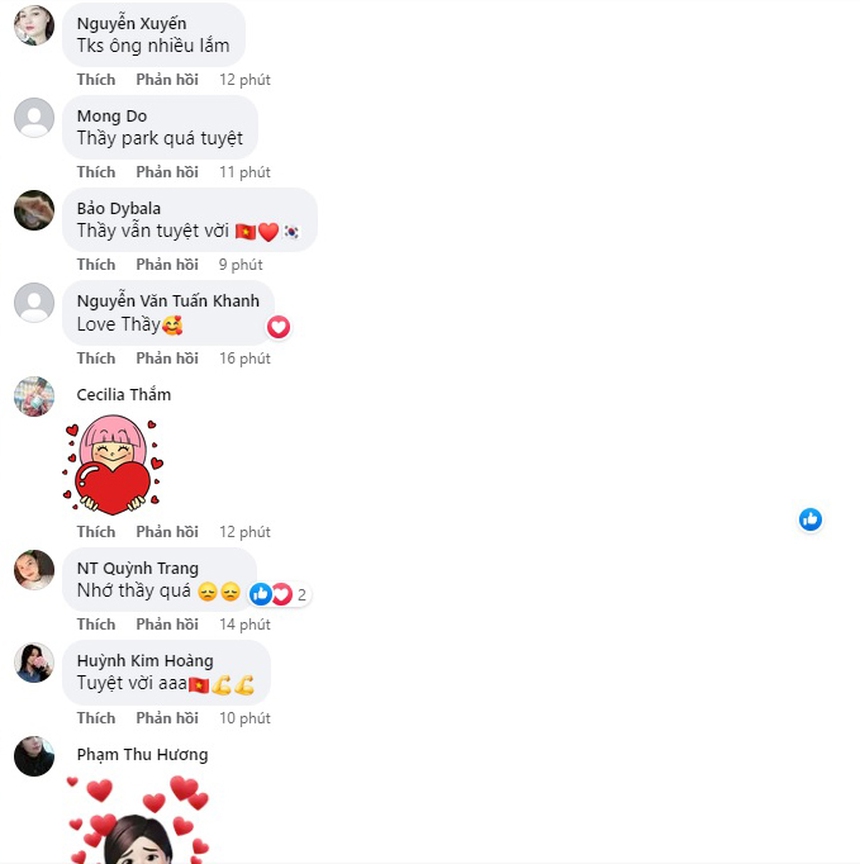Viewport: 860px width, 864px height.
Task: Open Bảo Dybala's profile picture
Action: pyautogui.click(x=34, y=210)
